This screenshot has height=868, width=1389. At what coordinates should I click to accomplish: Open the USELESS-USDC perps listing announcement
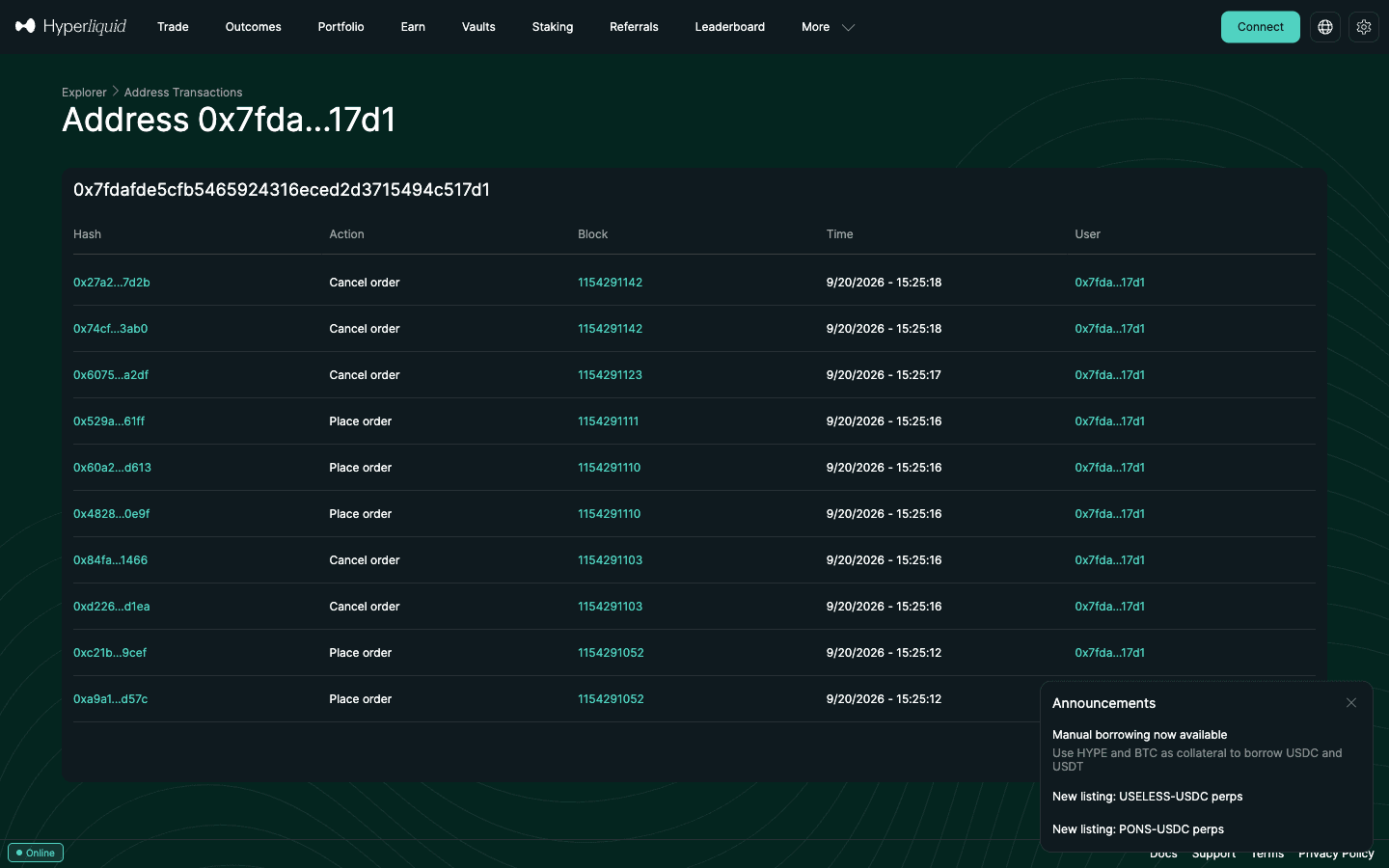pyautogui.click(x=1148, y=797)
